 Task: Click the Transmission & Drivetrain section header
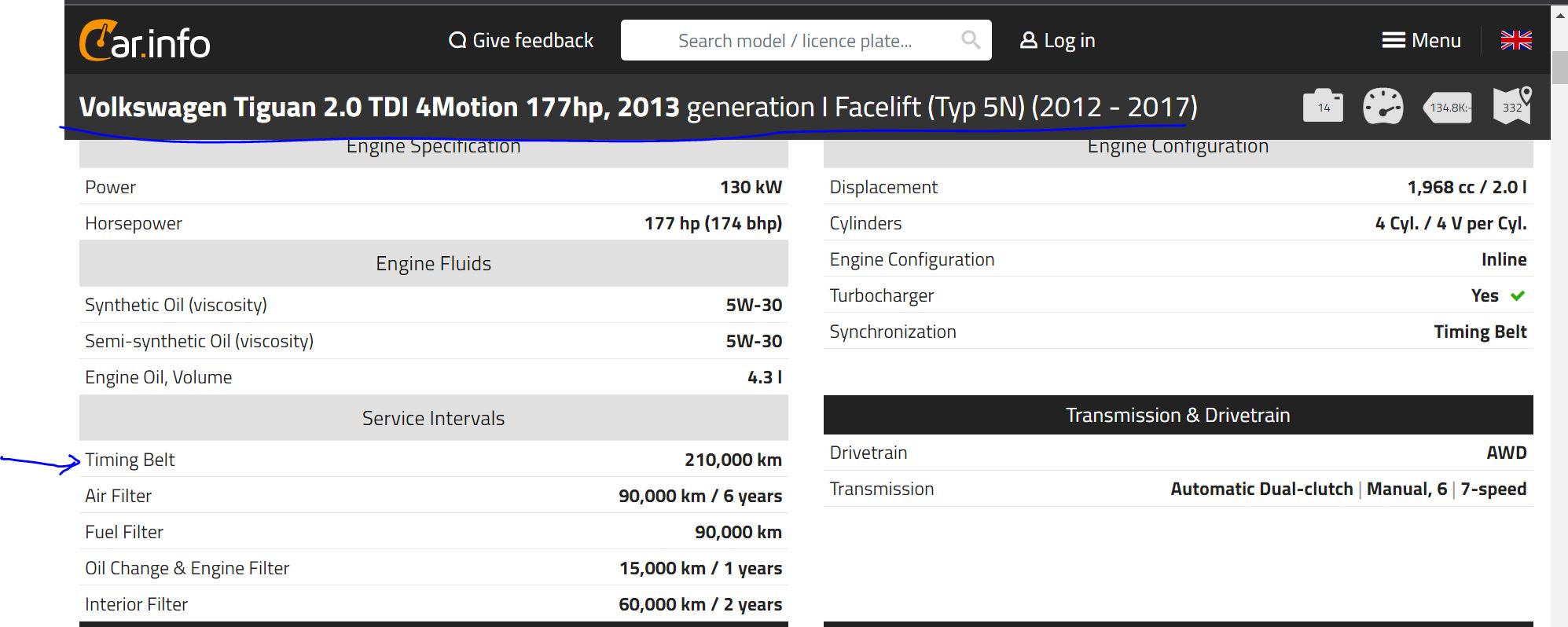(1177, 415)
